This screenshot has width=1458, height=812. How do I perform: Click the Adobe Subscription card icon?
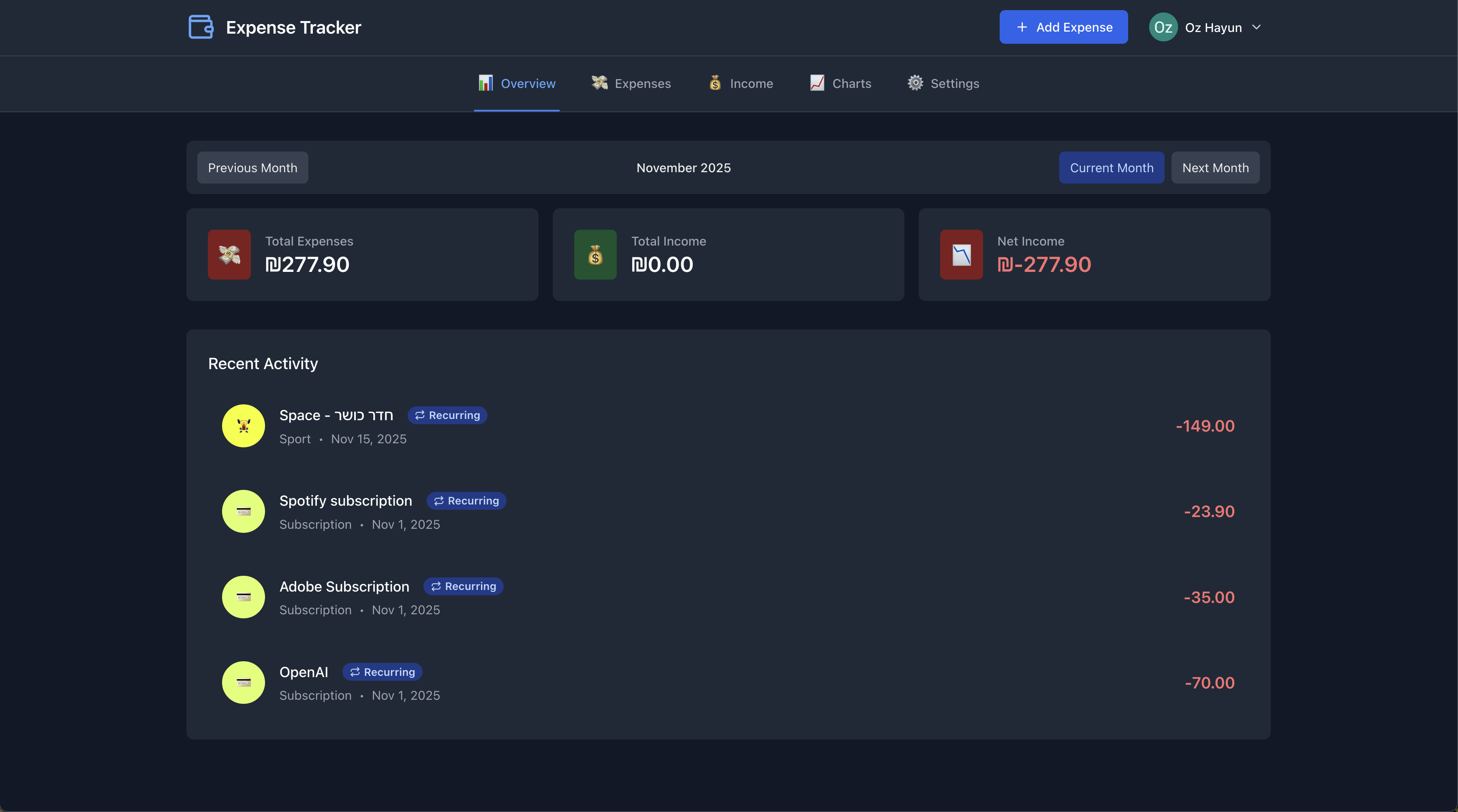click(244, 597)
